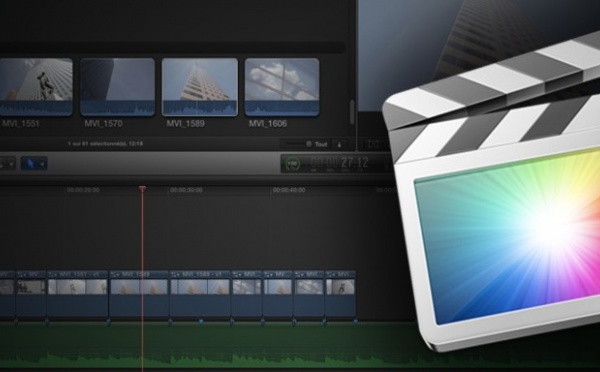Select the MVI_1606 cloud reflection thumbnail
The width and height of the screenshot is (600, 372).
pos(282,87)
